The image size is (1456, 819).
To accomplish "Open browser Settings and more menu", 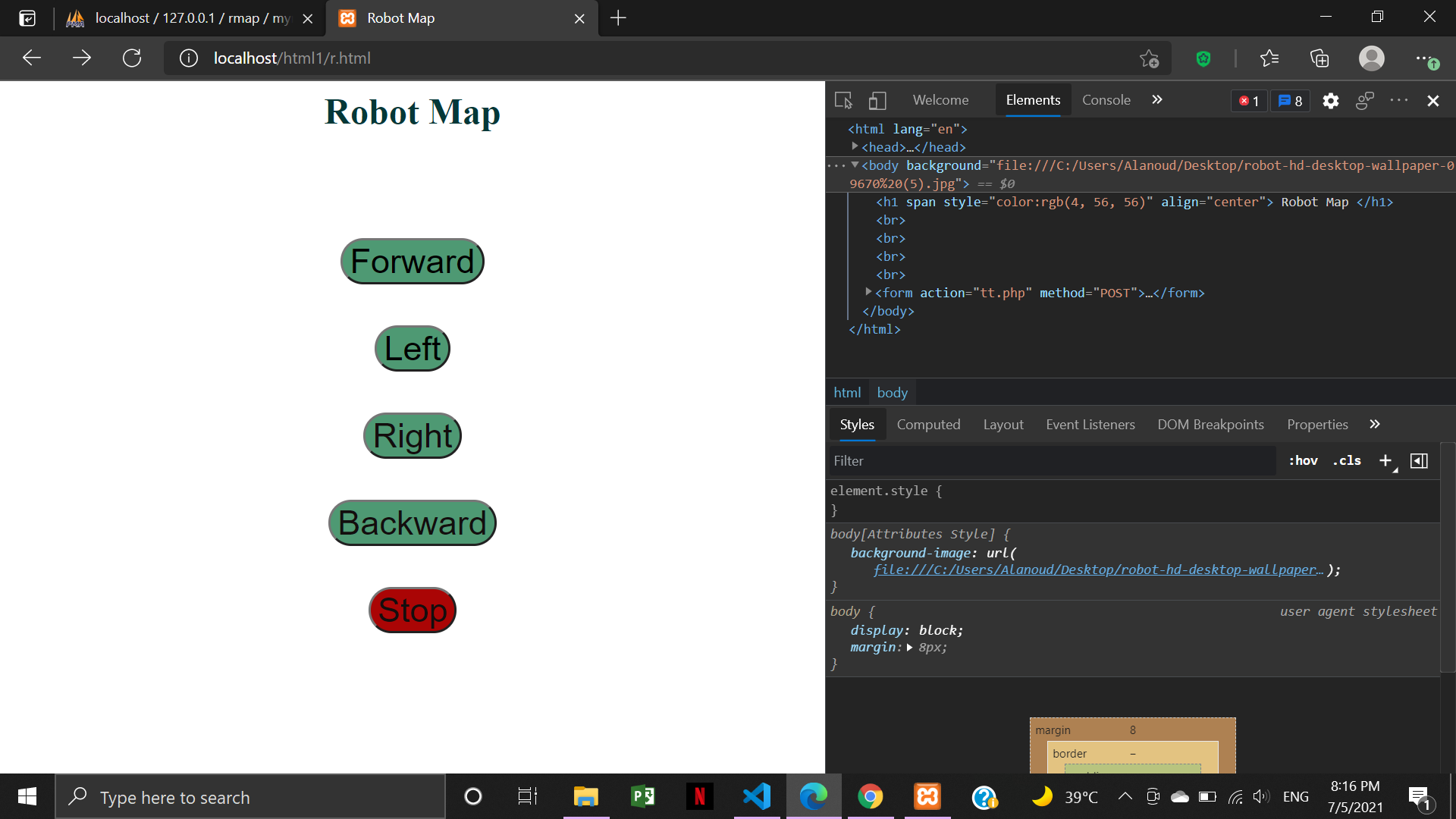I will point(1426,58).
